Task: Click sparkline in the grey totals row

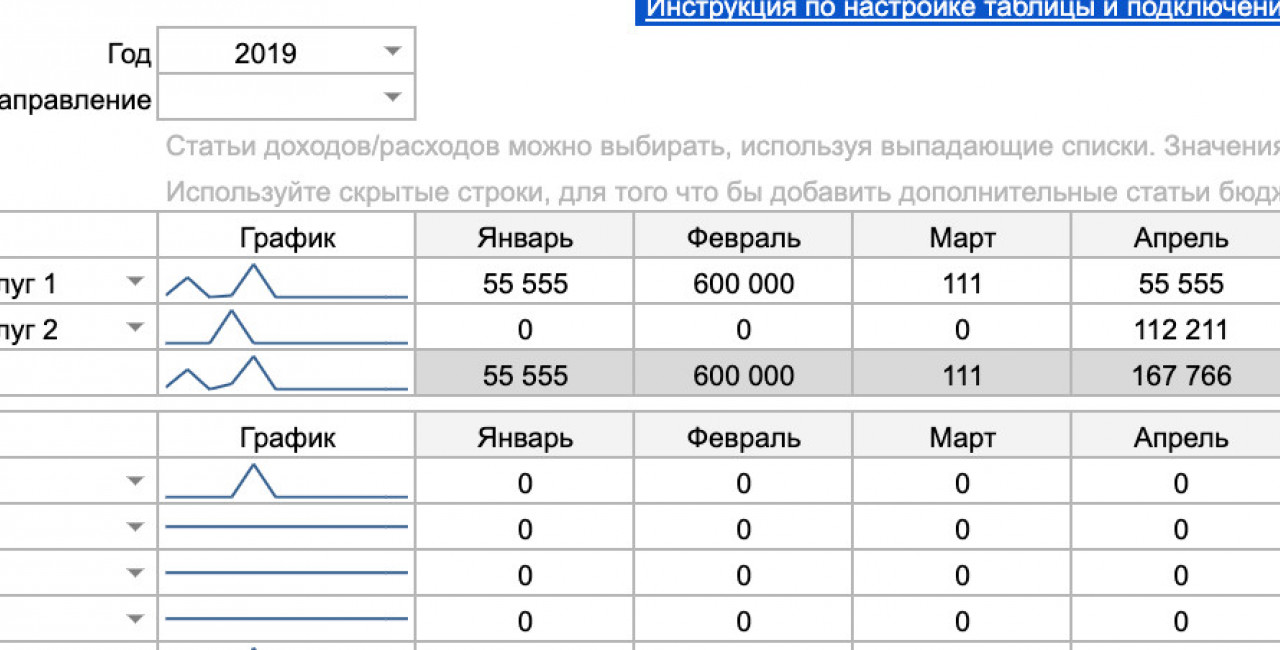Action: click(x=286, y=374)
